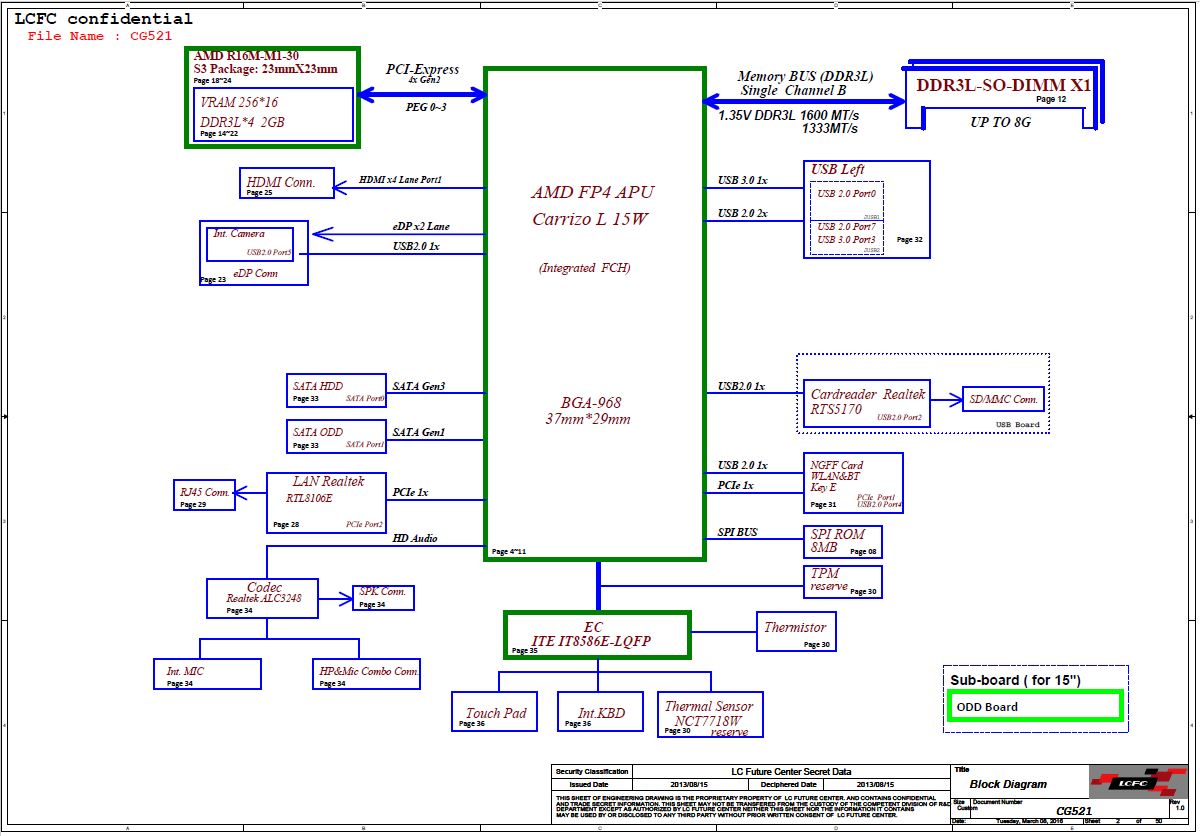The width and height of the screenshot is (1200, 836).
Task: Select the EC ITE IT8586E-LQFP block
Action: click(596, 635)
